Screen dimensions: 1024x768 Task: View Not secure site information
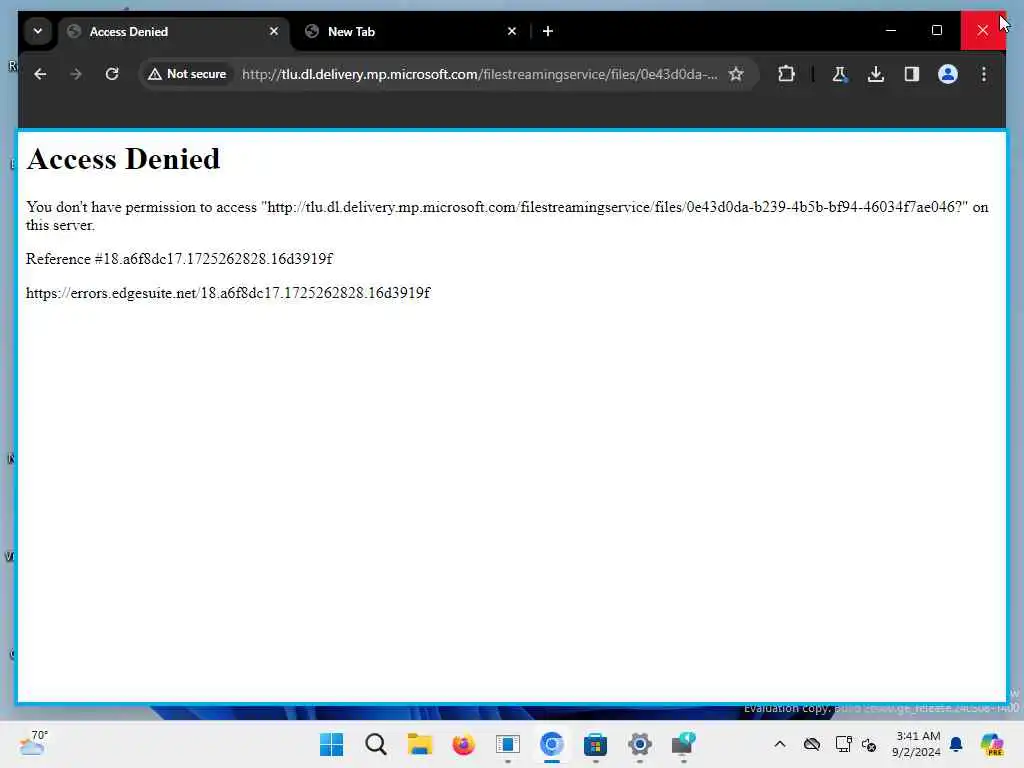[x=187, y=74]
